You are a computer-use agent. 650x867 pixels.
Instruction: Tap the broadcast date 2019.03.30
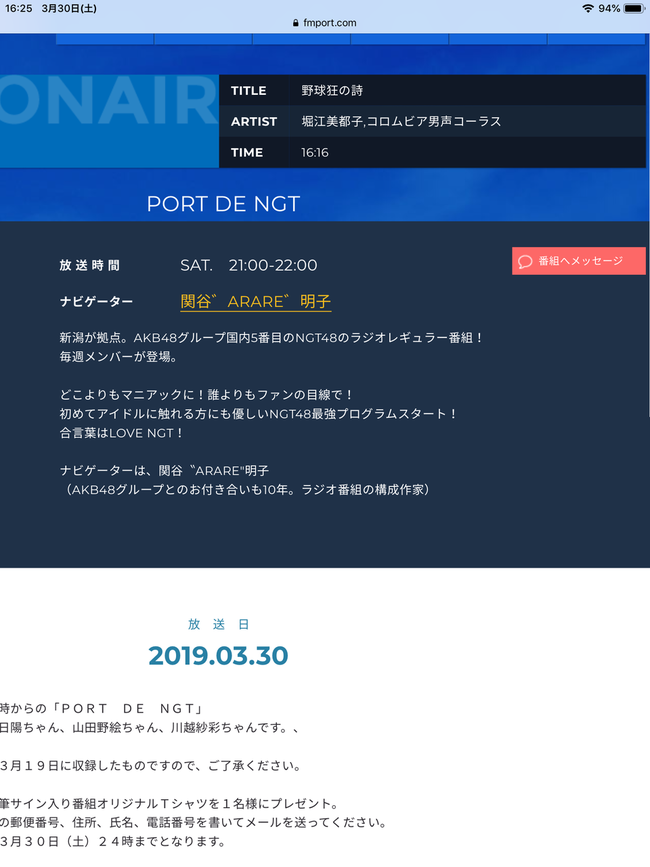[x=218, y=656]
